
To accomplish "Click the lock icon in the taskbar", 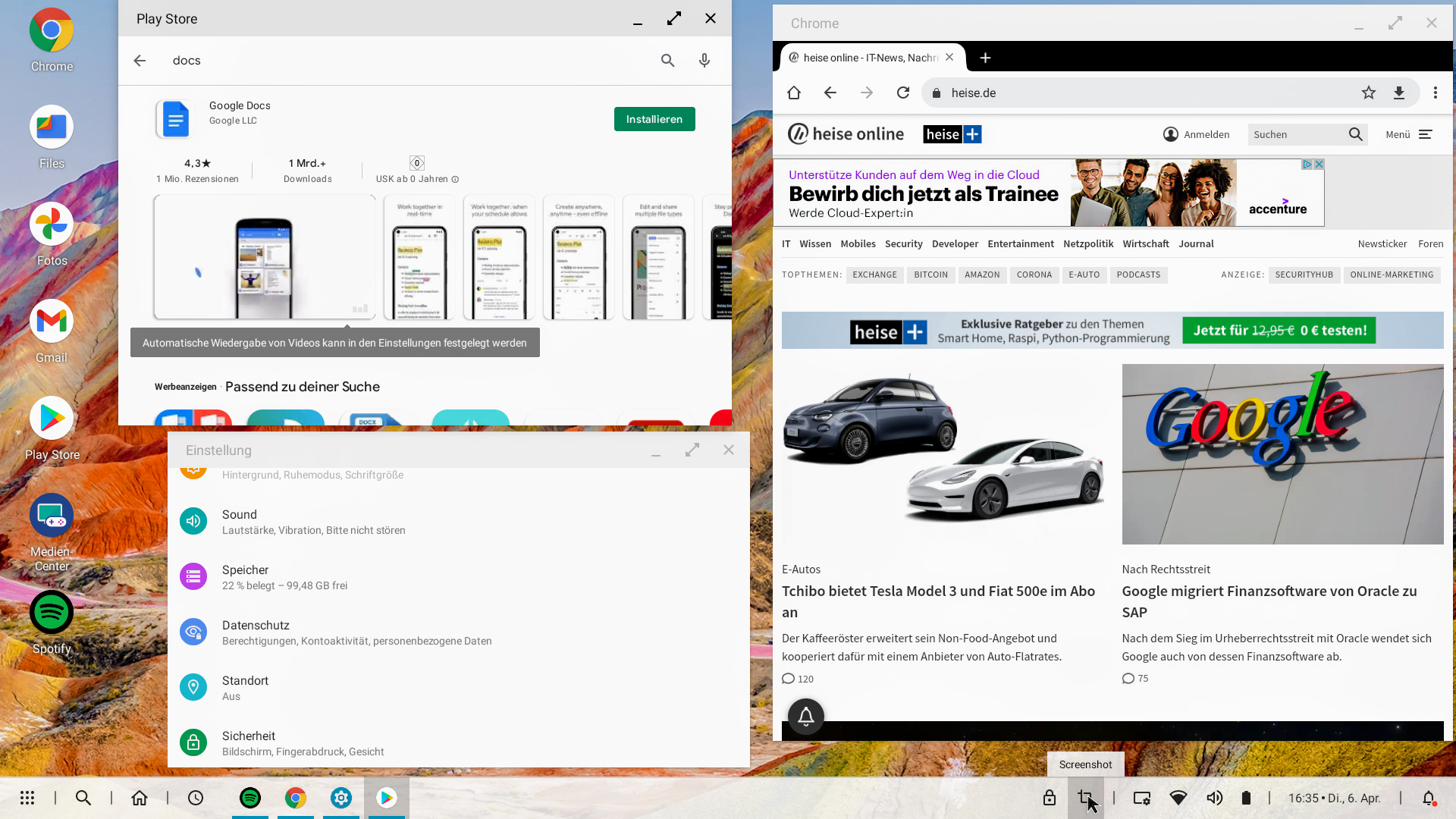I will [x=1049, y=798].
